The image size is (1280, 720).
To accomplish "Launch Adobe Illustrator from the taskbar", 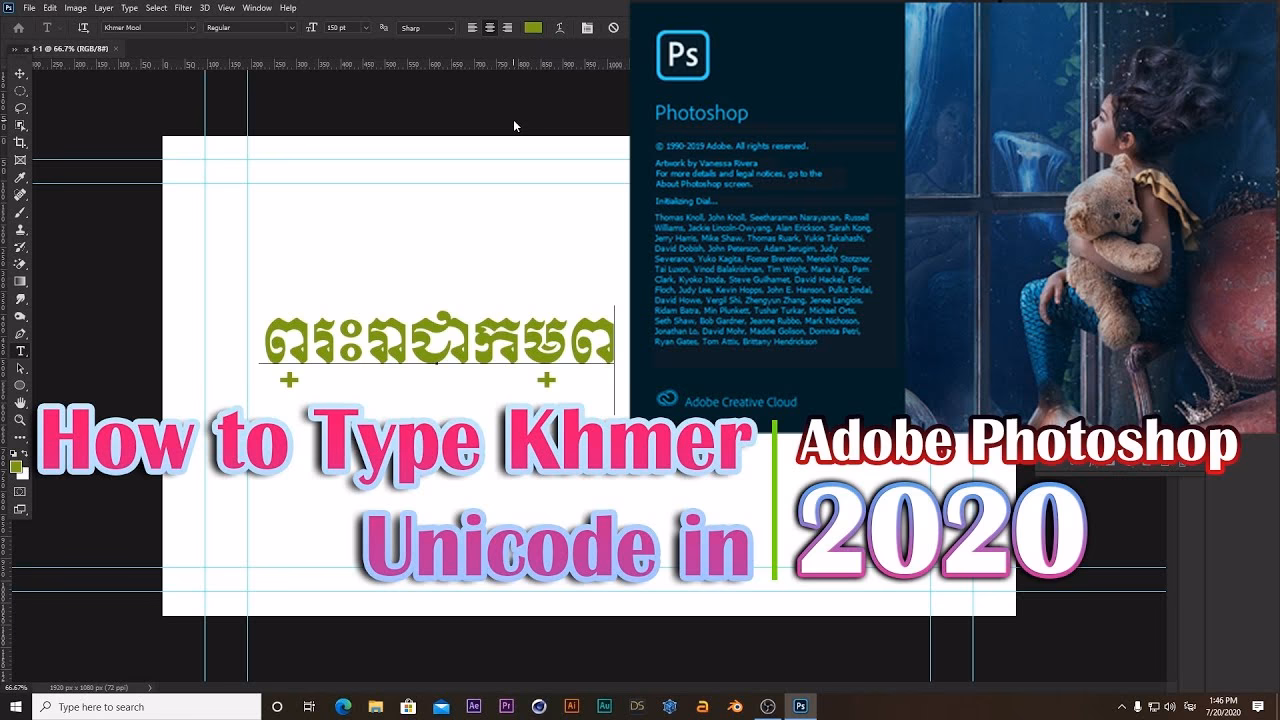I will 571,708.
